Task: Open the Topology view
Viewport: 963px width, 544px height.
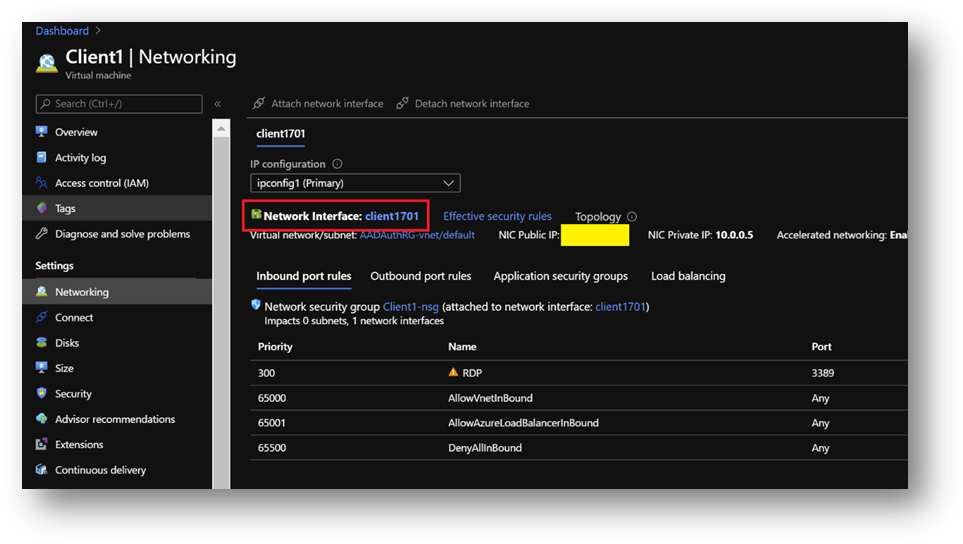Action: 598,217
